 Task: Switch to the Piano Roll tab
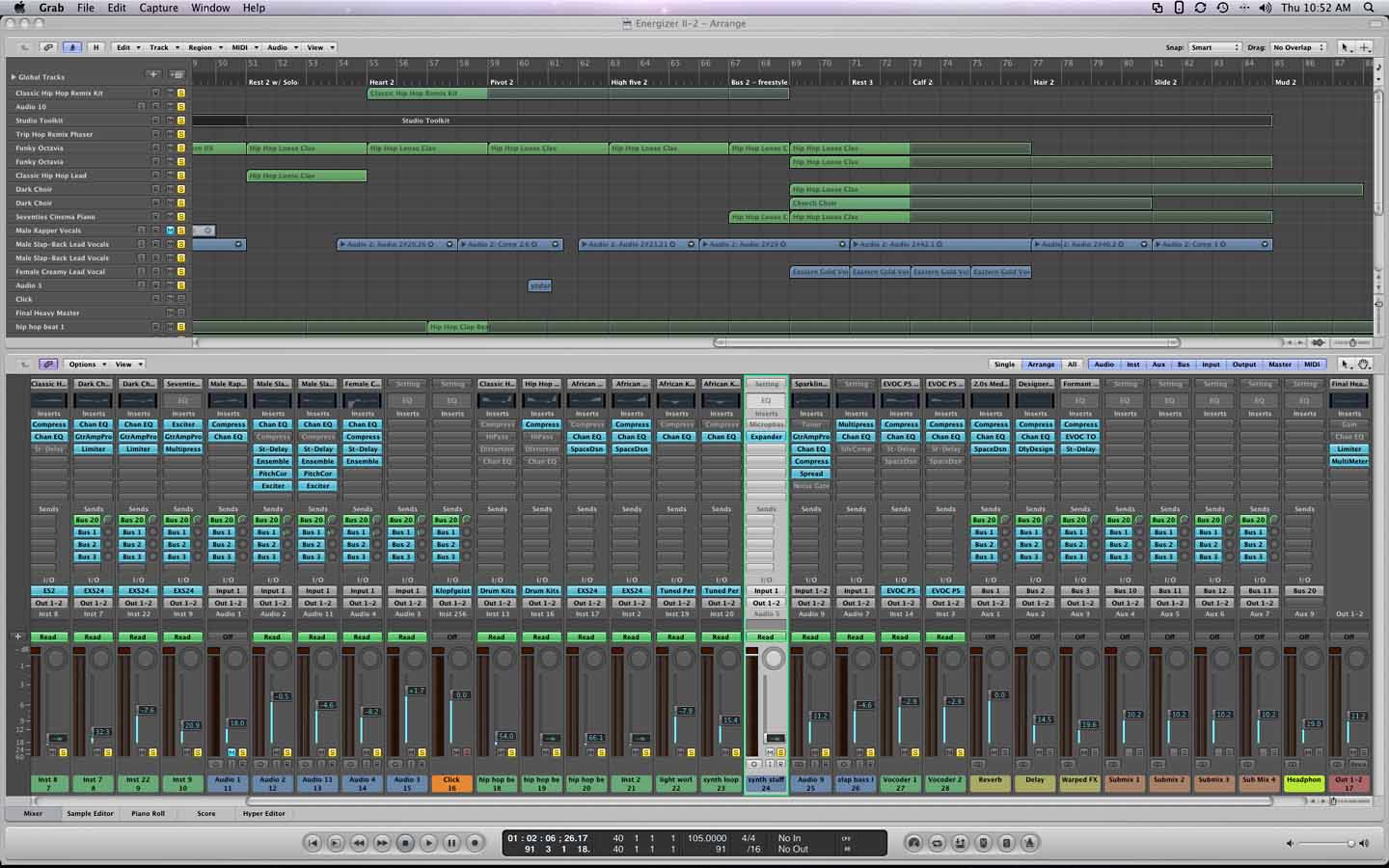pos(148,813)
